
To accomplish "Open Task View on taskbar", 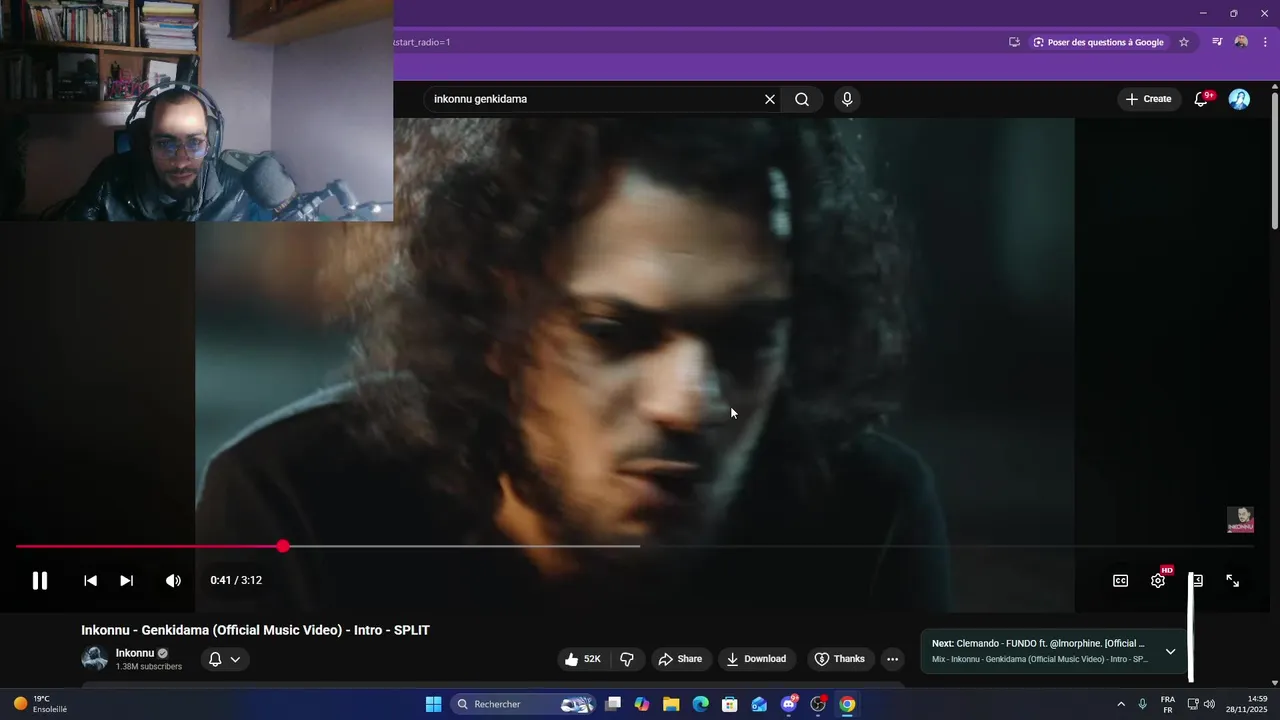I will click(613, 704).
